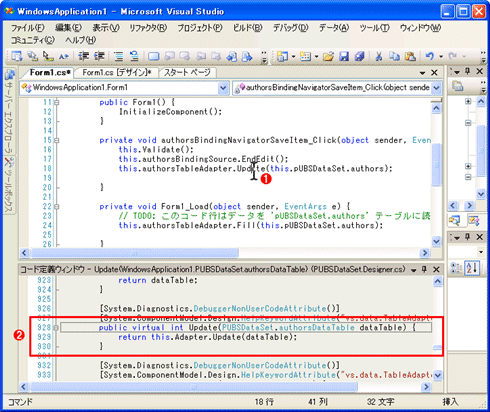Open the データ(A) menu
Viewport: 490px width, 412px height.
(x=334, y=28)
